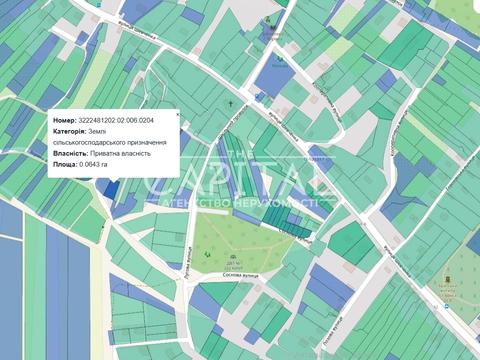The height and width of the screenshot is (360, 480).
Task: Click the small black marker on the left road
Action: (102, 227)
